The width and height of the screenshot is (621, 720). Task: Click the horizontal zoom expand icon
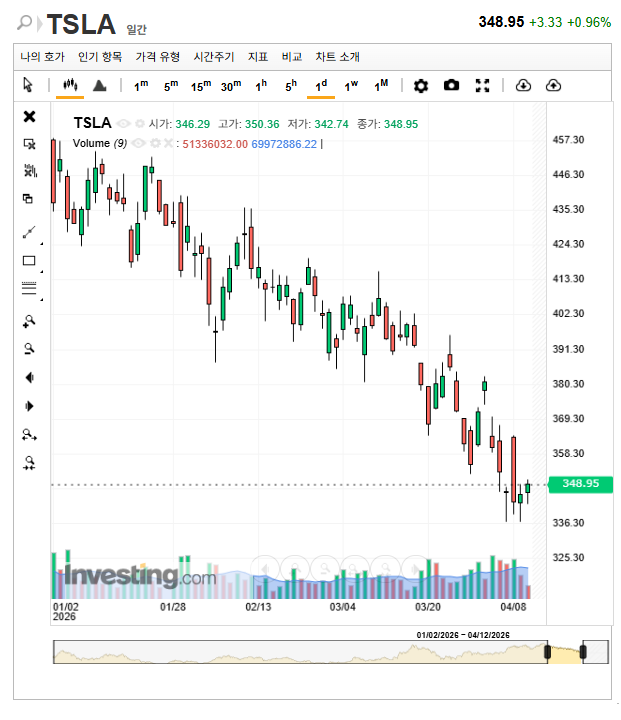click(x=29, y=434)
